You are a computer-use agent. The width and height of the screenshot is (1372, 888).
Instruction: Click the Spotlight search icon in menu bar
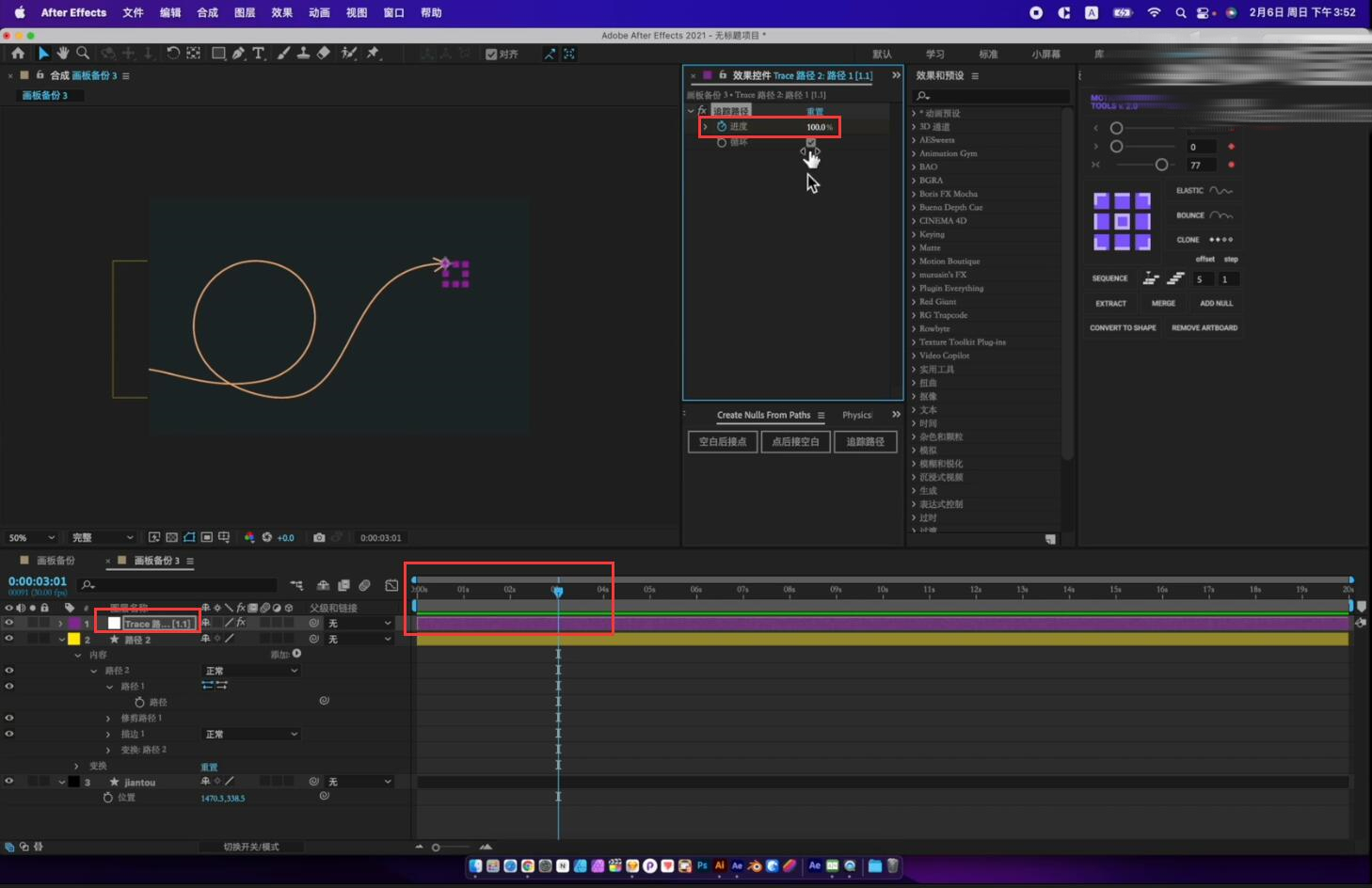coord(1180,13)
